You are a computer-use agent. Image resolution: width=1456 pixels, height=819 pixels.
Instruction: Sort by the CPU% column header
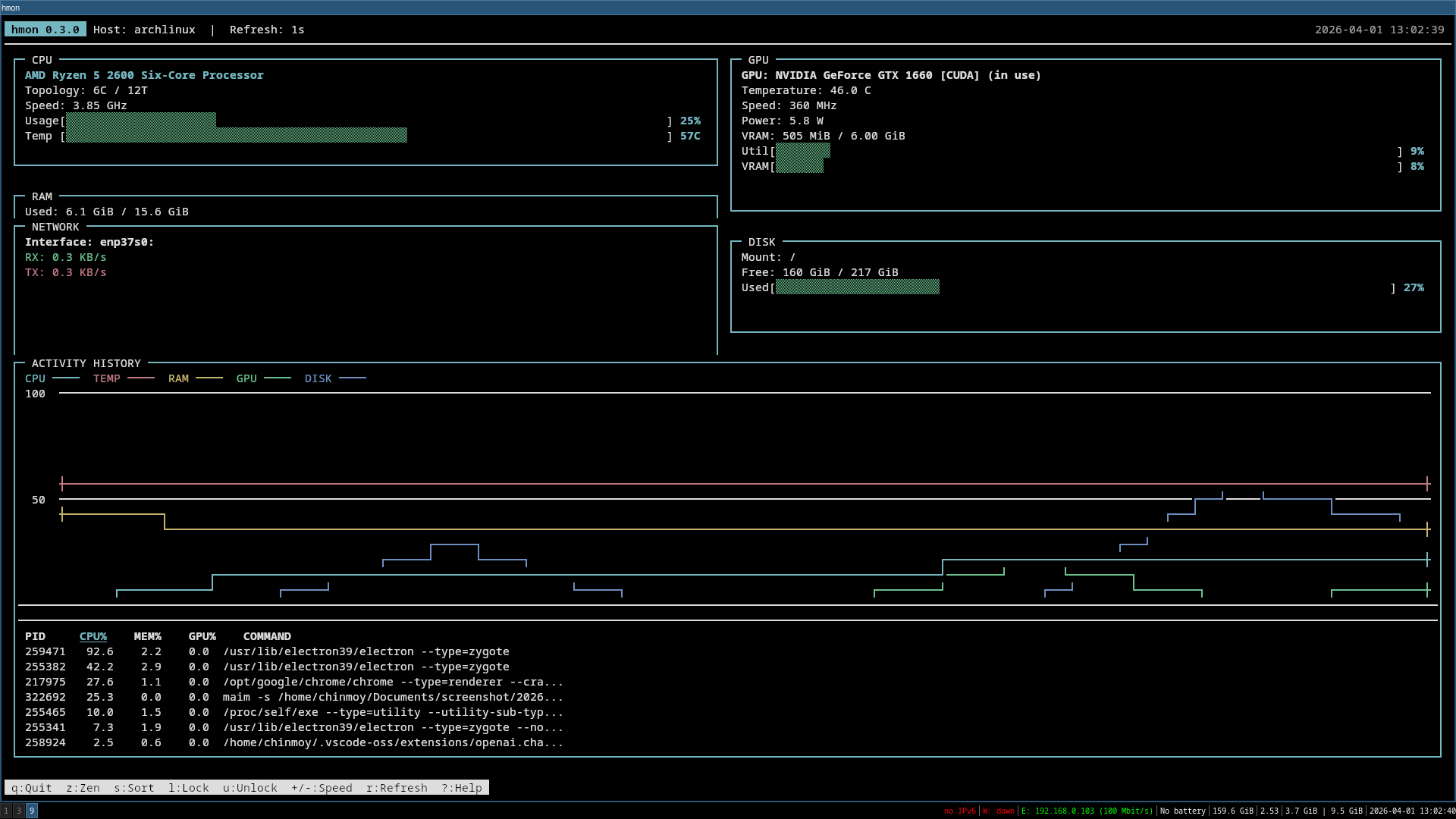tap(93, 636)
